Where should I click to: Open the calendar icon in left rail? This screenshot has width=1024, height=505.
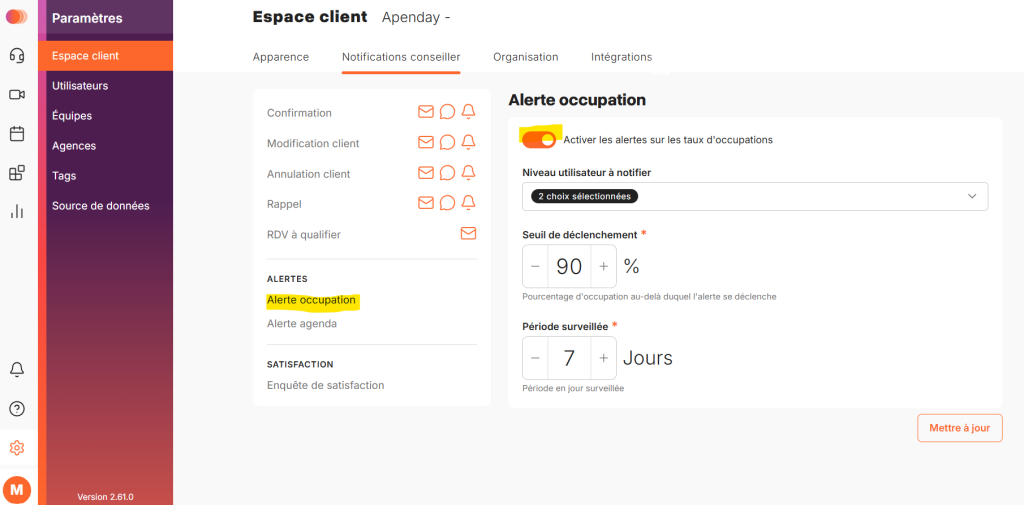pos(17,134)
